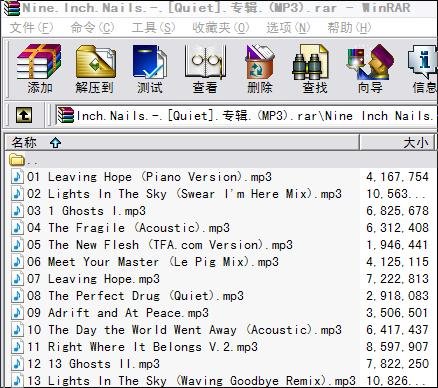Select 04 The Fragile (Acoustic).mp3

click(x=128, y=228)
